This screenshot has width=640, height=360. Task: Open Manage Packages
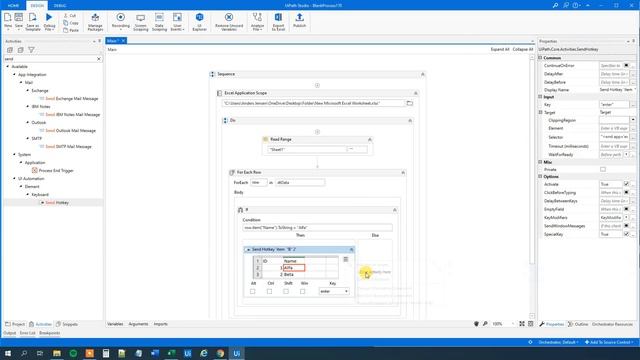[95, 22]
